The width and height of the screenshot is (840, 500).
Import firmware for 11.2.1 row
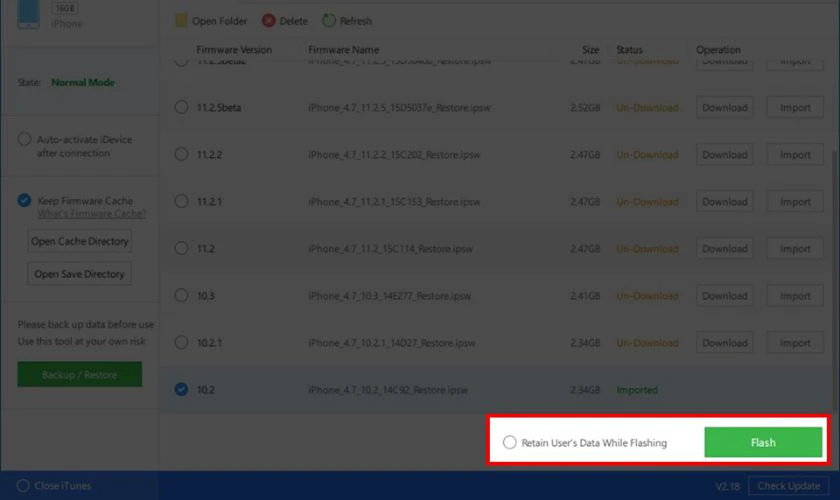pyautogui.click(x=795, y=202)
